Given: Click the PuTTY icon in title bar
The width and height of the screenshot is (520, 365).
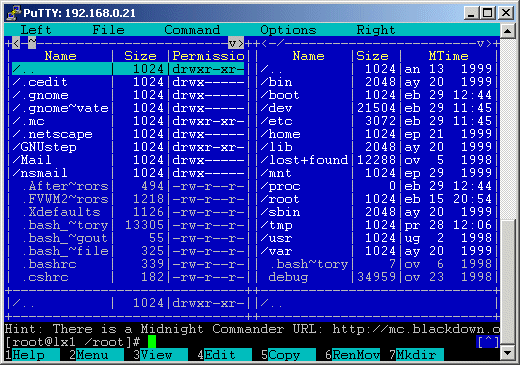Looking at the screenshot, I should tap(14, 13).
